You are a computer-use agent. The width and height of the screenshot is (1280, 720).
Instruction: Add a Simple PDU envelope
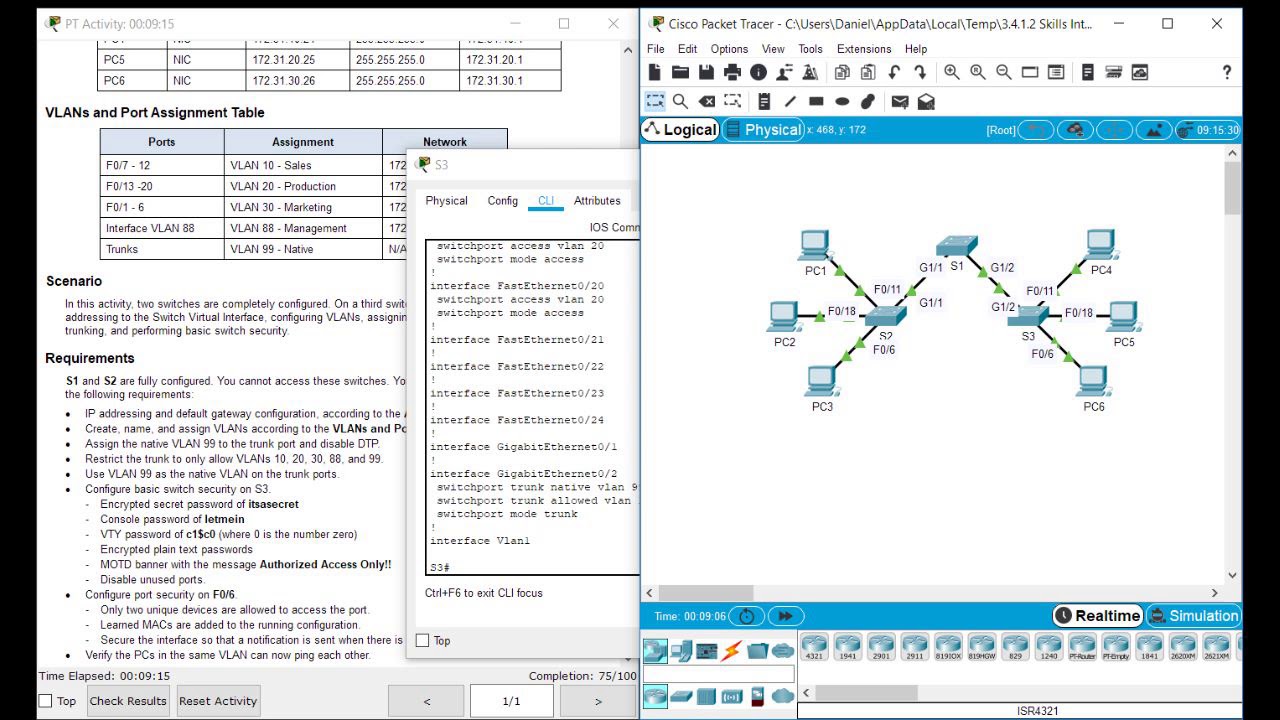tap(900, 101)
